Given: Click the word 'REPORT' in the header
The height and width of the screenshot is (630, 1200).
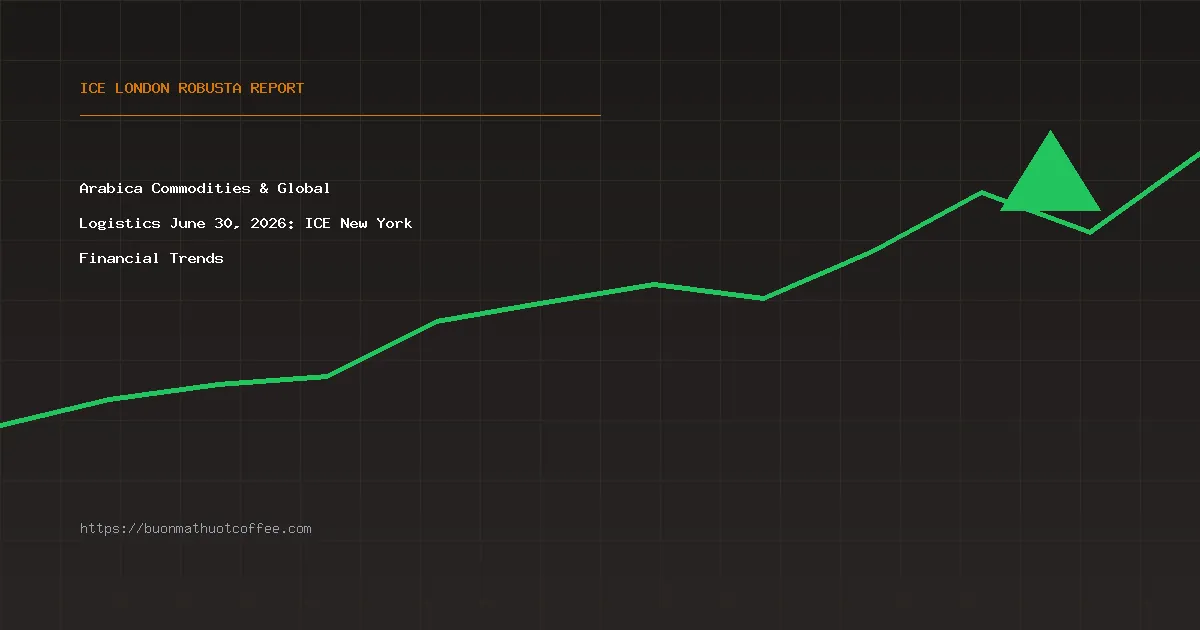Looking at the screenshot, I should pos(277,88).
